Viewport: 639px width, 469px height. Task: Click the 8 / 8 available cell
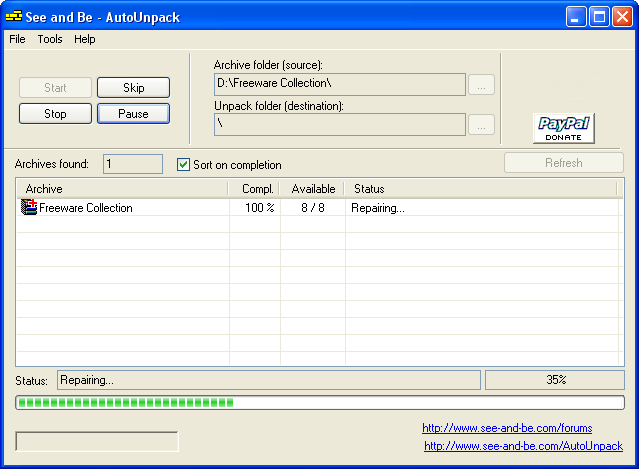313,208
